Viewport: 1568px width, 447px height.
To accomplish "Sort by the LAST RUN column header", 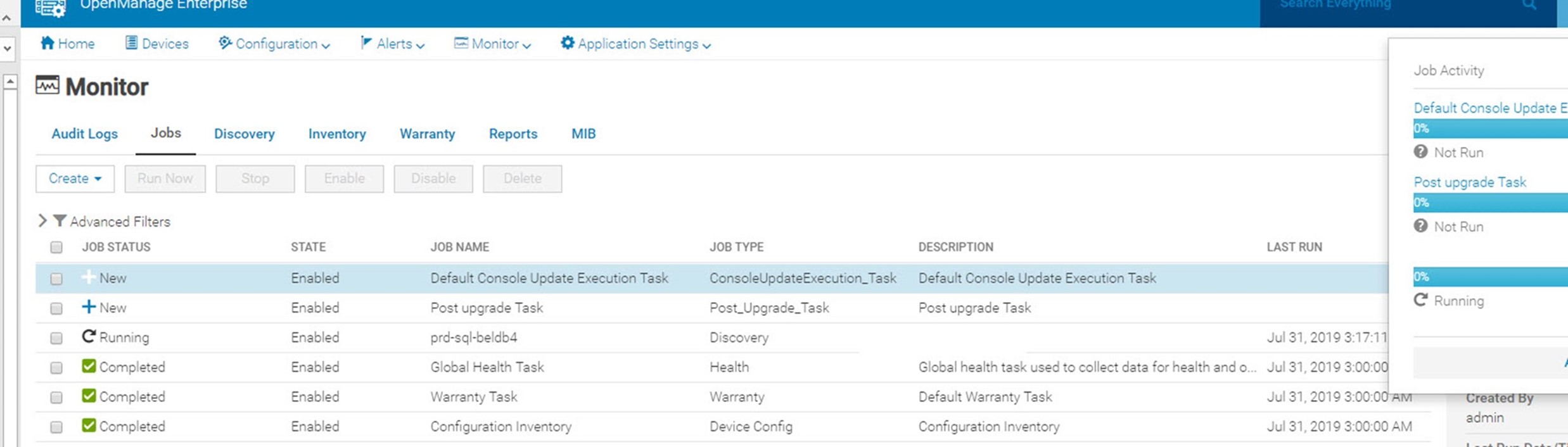I will tap(1294, 247).
